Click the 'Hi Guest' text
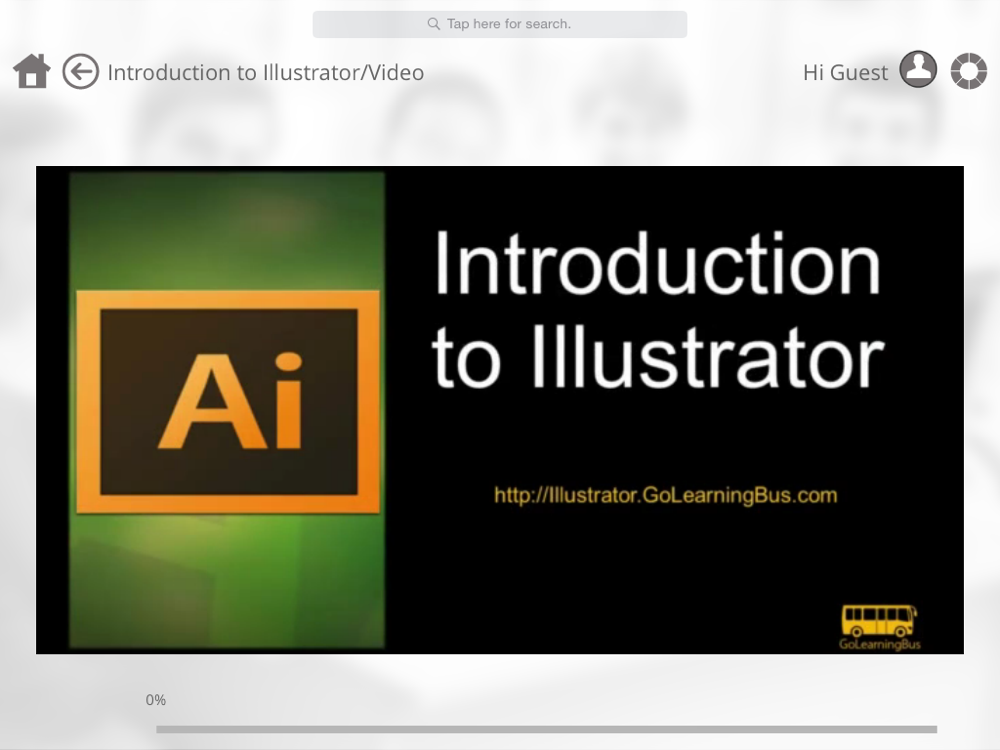This screenshot has height=750, width=1000. [x=845, y=73]
